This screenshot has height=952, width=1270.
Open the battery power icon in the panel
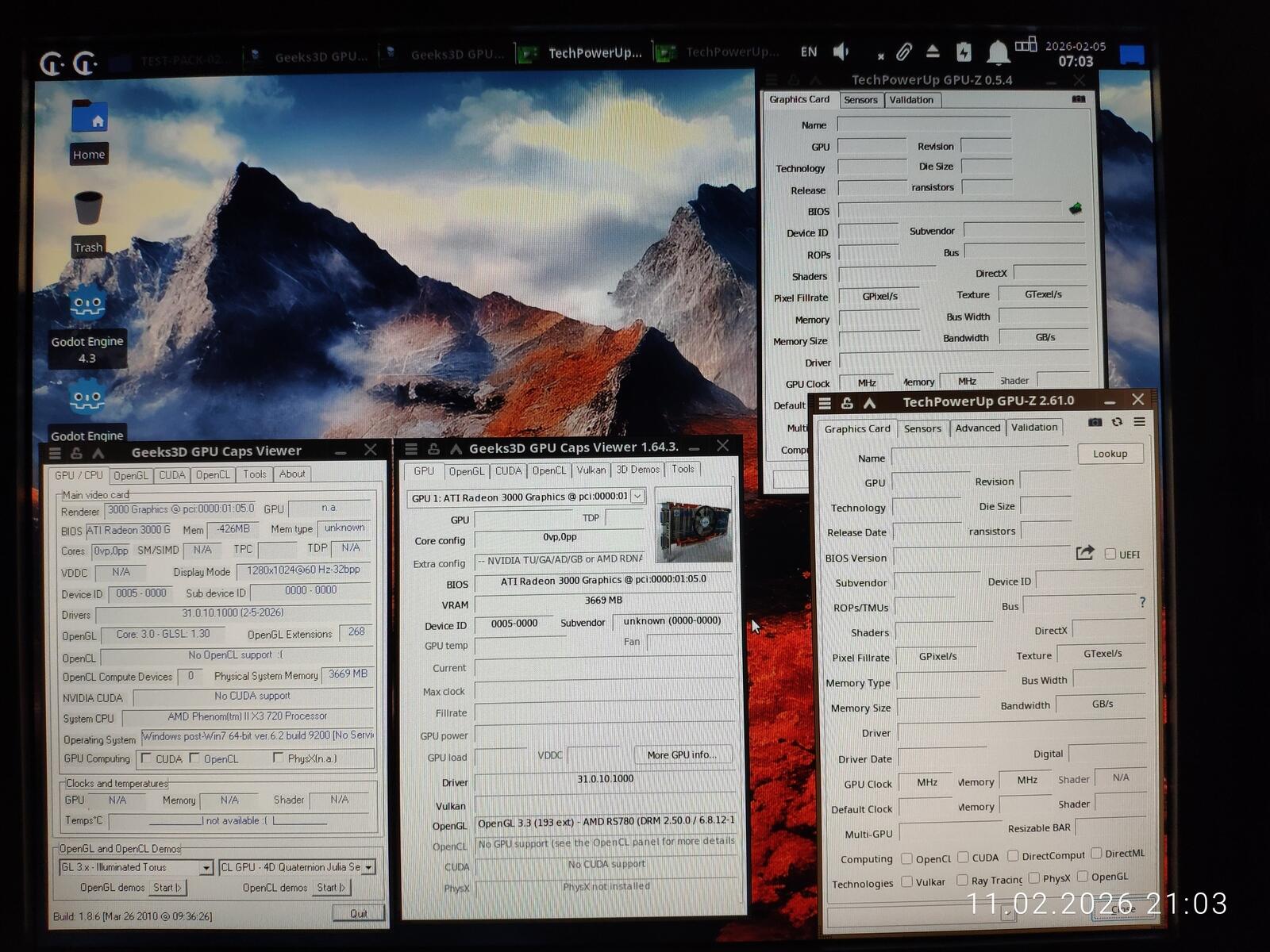[964, 52]
